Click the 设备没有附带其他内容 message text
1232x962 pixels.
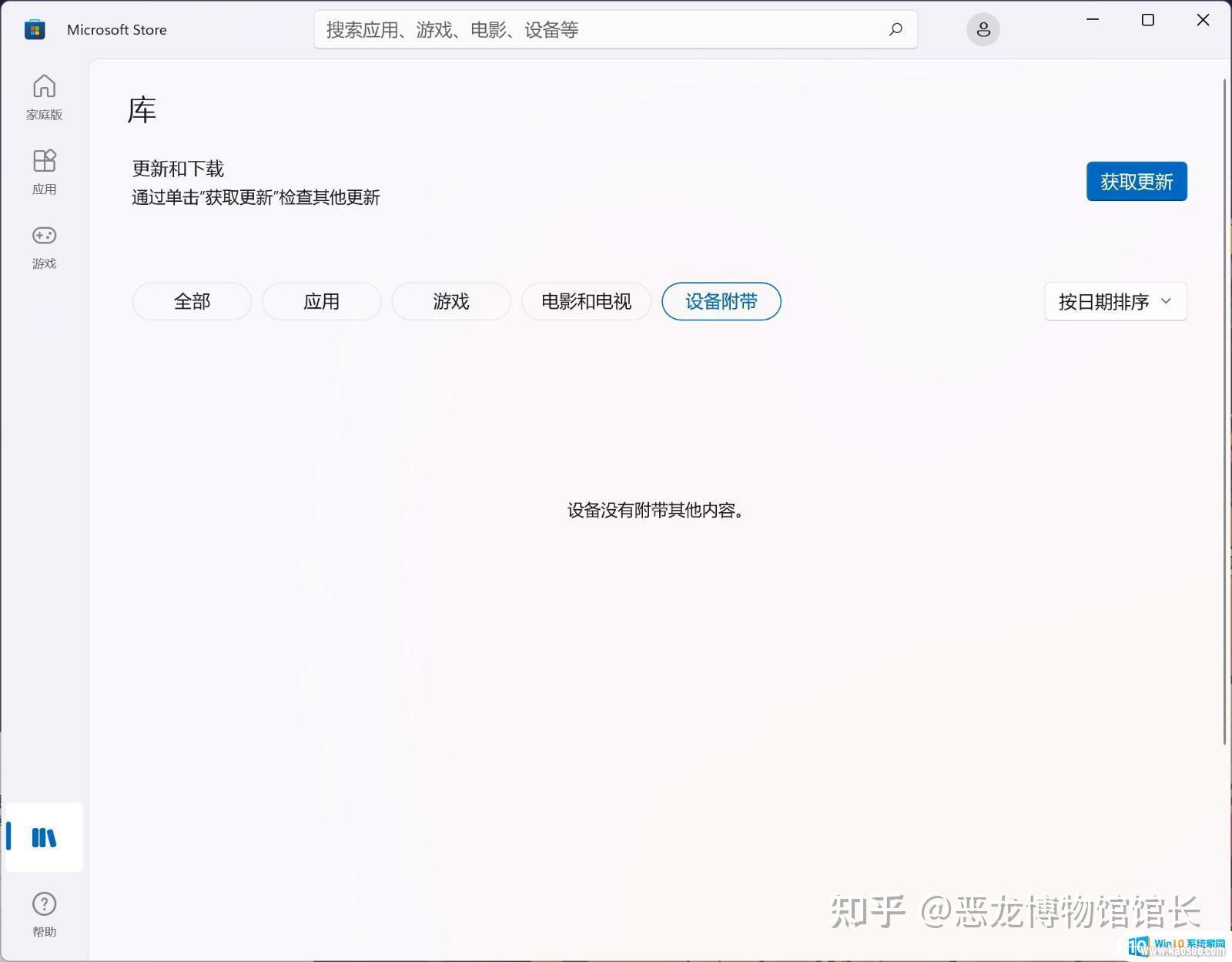654,510
